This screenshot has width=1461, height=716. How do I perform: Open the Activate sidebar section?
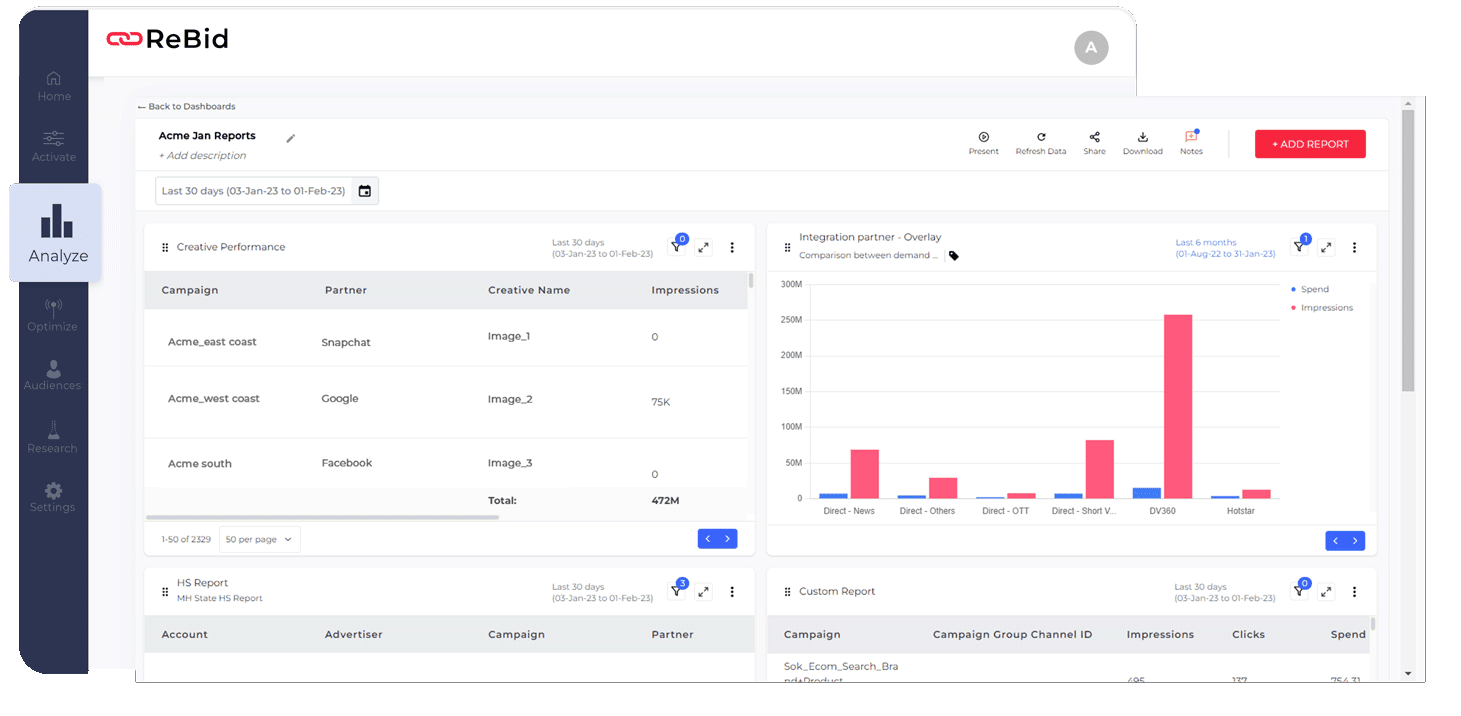[54, 146]
